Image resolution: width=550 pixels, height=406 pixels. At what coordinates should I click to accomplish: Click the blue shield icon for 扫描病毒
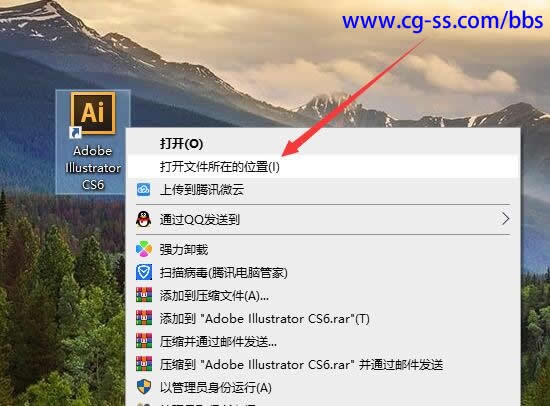[x=144, y=272]
